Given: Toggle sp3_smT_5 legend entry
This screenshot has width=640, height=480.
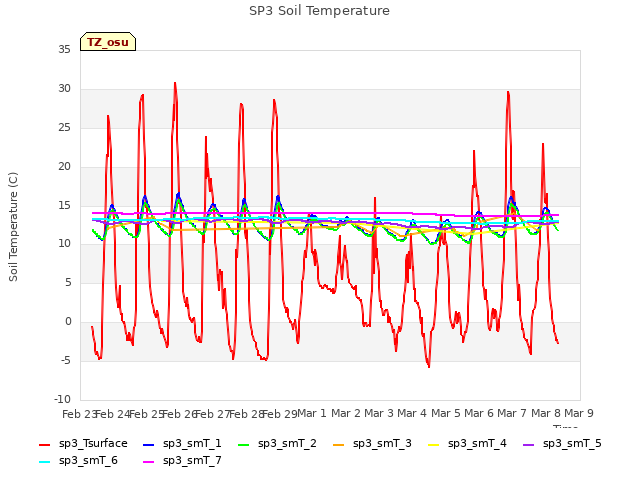Looking at the screenshot, I should 562,443.
